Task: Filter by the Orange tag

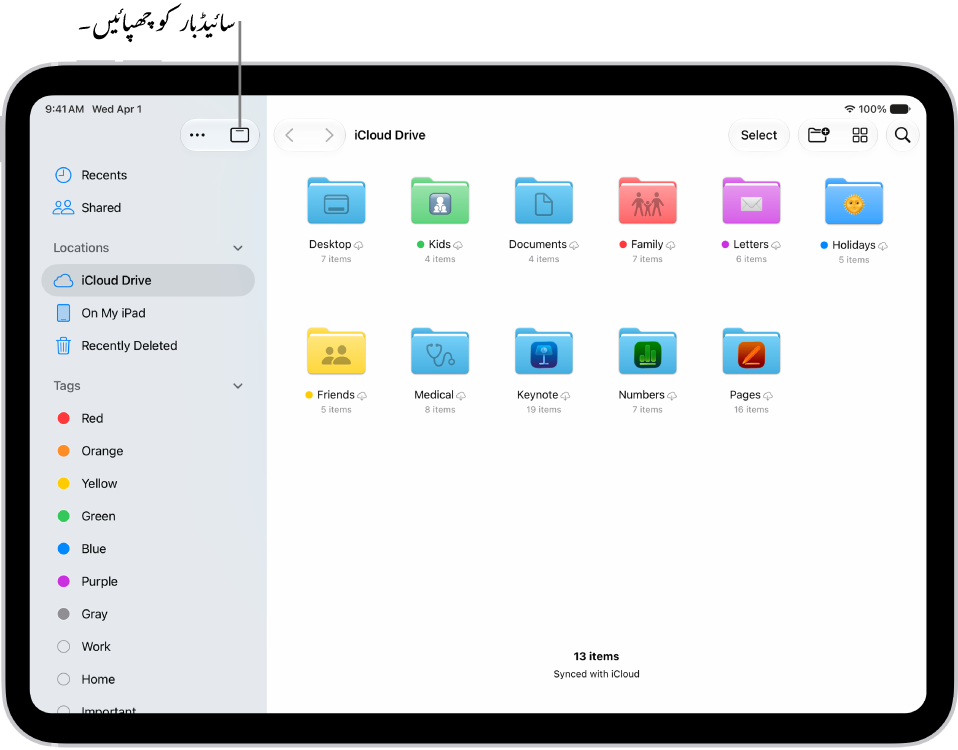Action: [x=148, y=451]
